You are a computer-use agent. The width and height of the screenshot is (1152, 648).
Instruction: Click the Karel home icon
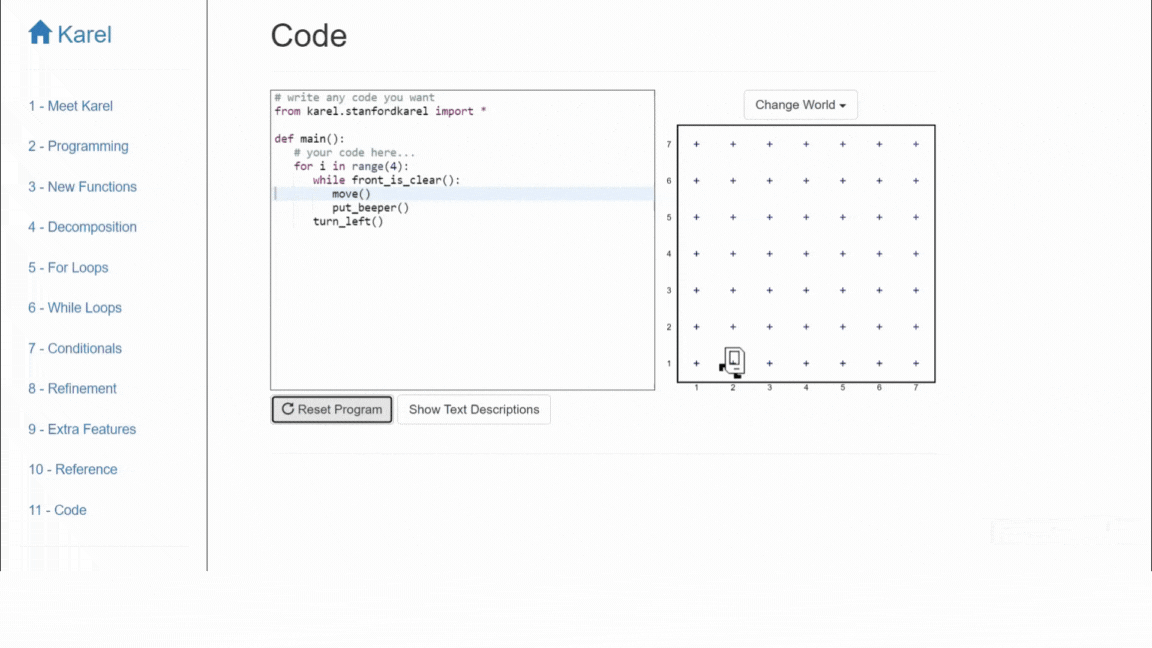click(x=40, y=33)
